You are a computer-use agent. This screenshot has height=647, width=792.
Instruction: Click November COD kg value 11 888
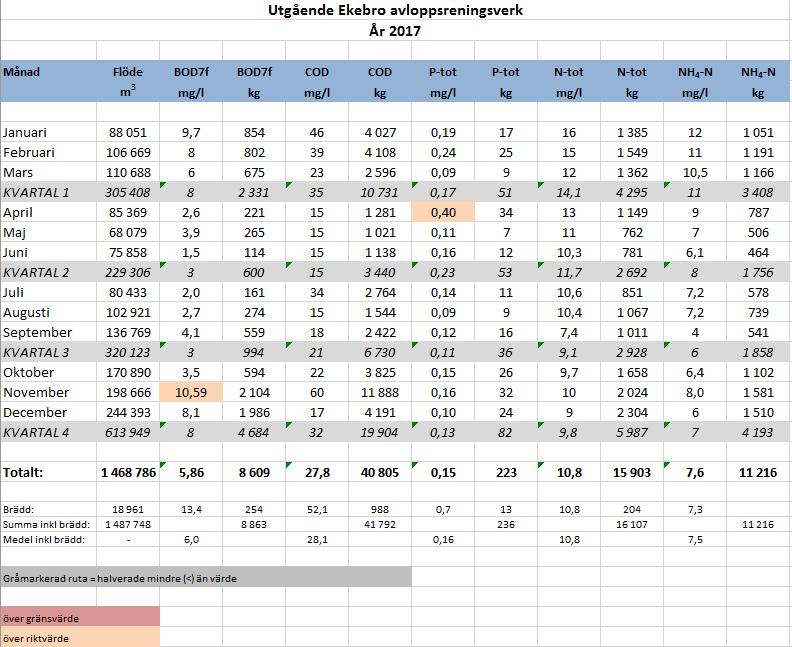tap(380, 392)
